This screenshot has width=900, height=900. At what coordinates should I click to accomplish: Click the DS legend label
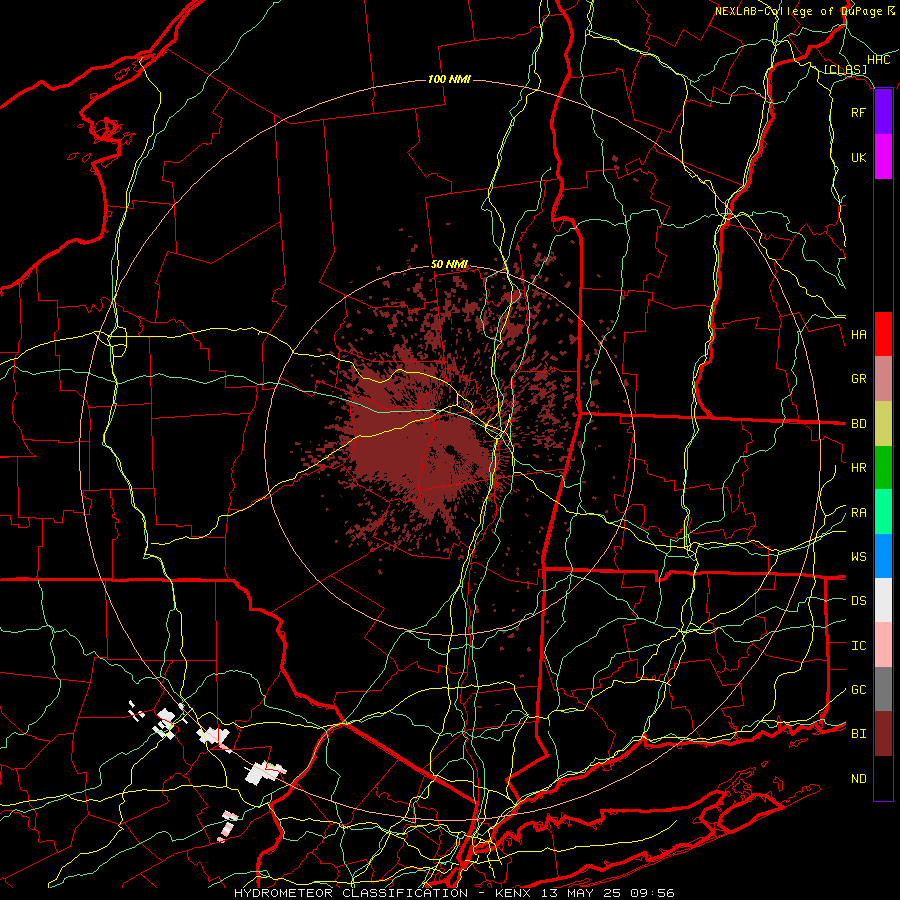coord(858,601)
